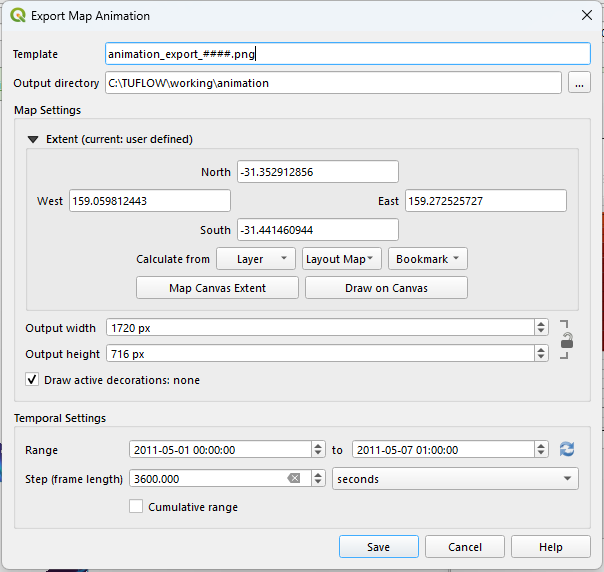Open the Bookmark dropdown
The image size is (604, 572).
[427, 259]
